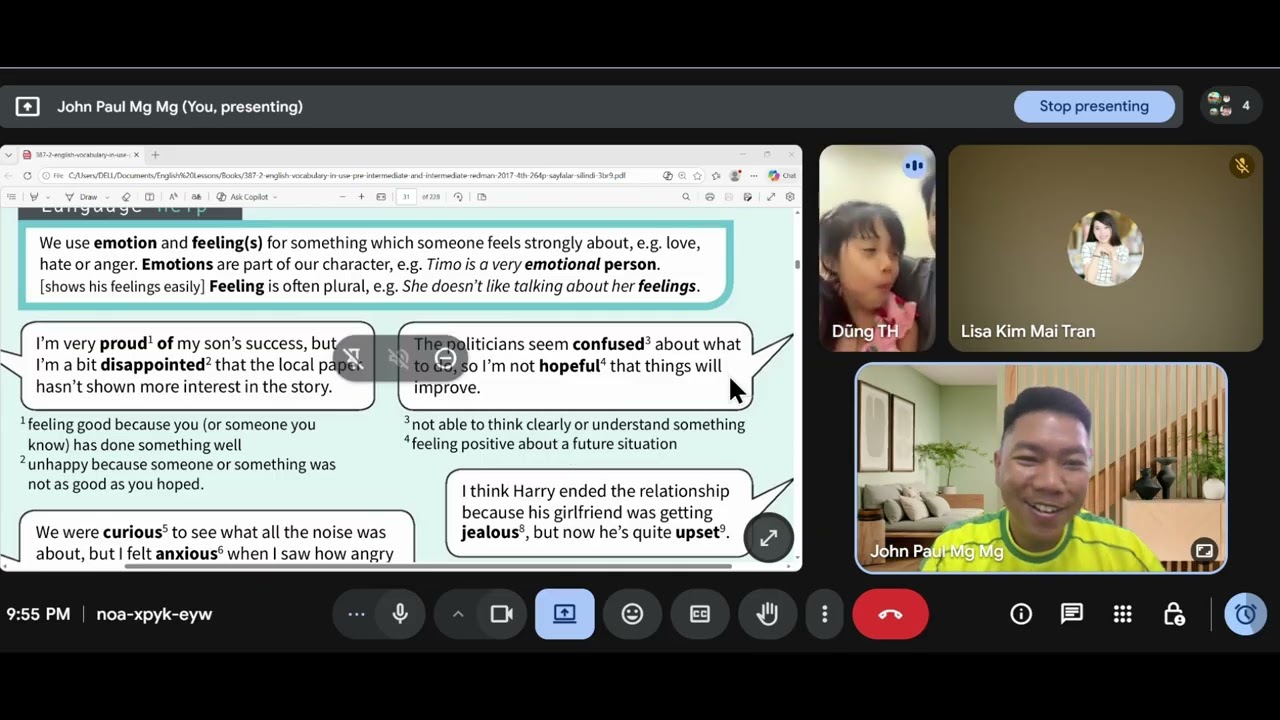Viewport: 1280px width, 720px height.
Task: Select the Draw tool
Action: coord(83,197)
